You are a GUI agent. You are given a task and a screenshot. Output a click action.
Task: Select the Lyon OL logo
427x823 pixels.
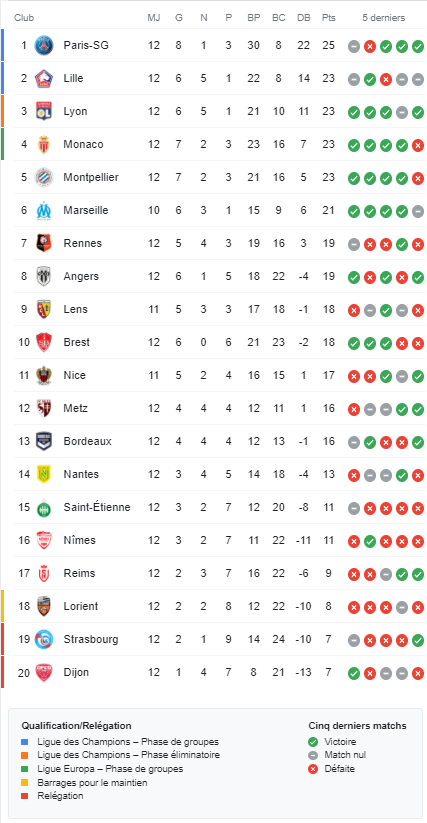click(x=44, y=111)
